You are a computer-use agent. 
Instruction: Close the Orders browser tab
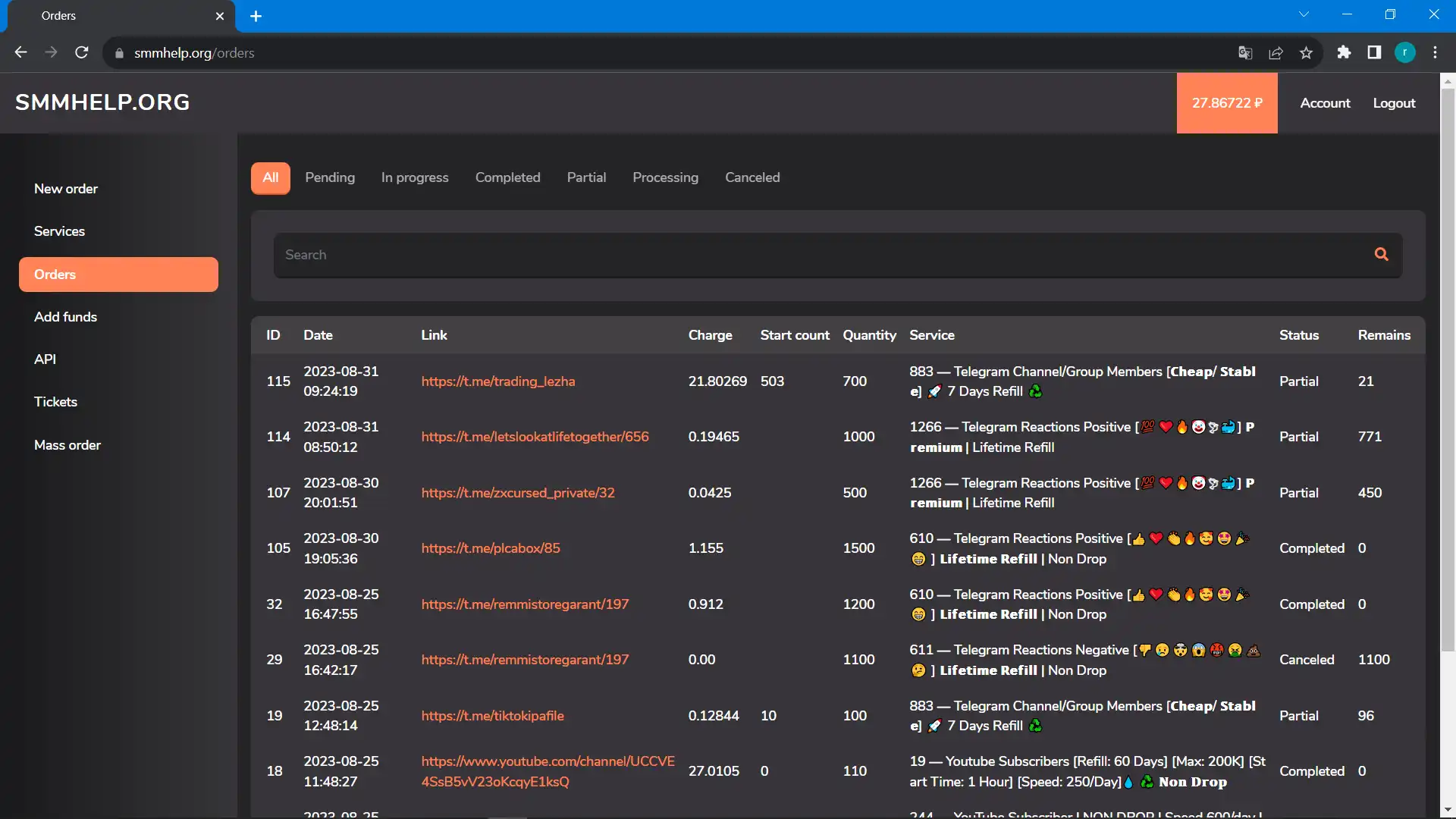tap(220, 16)
